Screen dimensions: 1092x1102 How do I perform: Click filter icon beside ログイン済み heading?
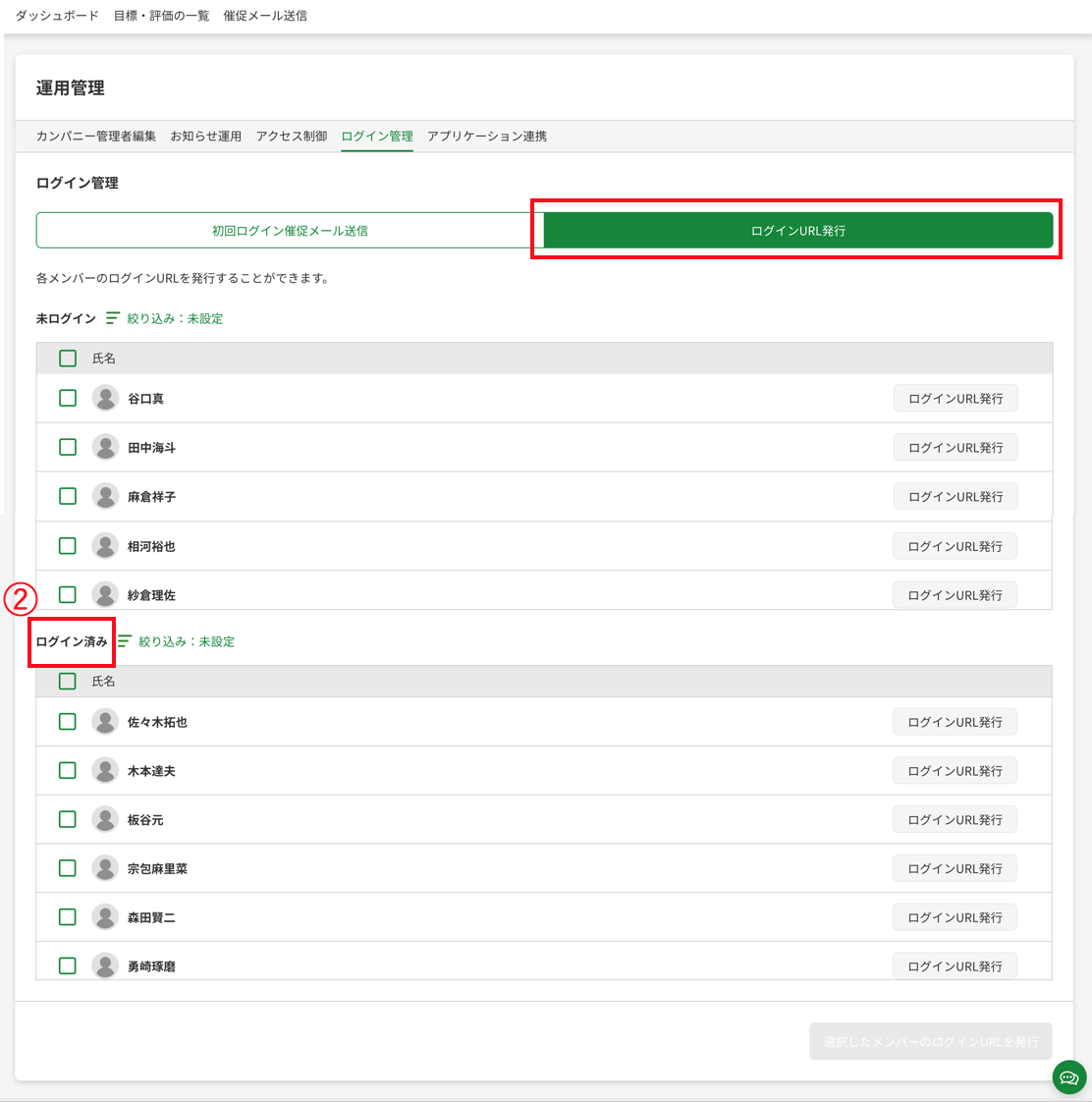[125, 641]
